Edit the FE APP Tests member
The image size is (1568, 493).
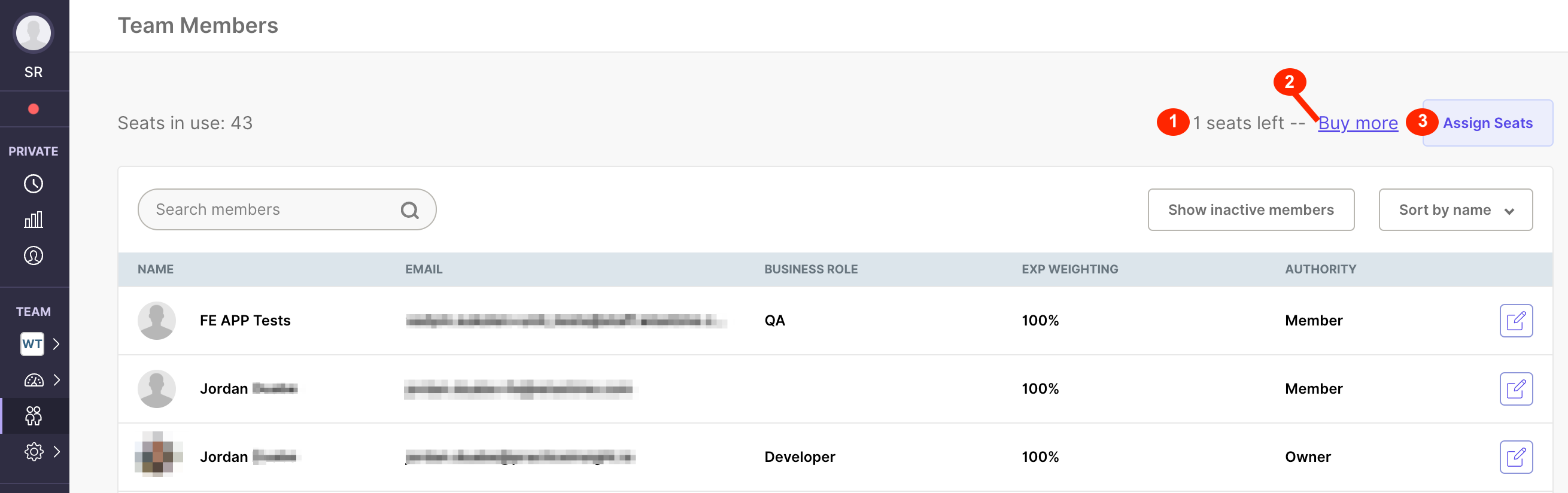coord(1516,320)
